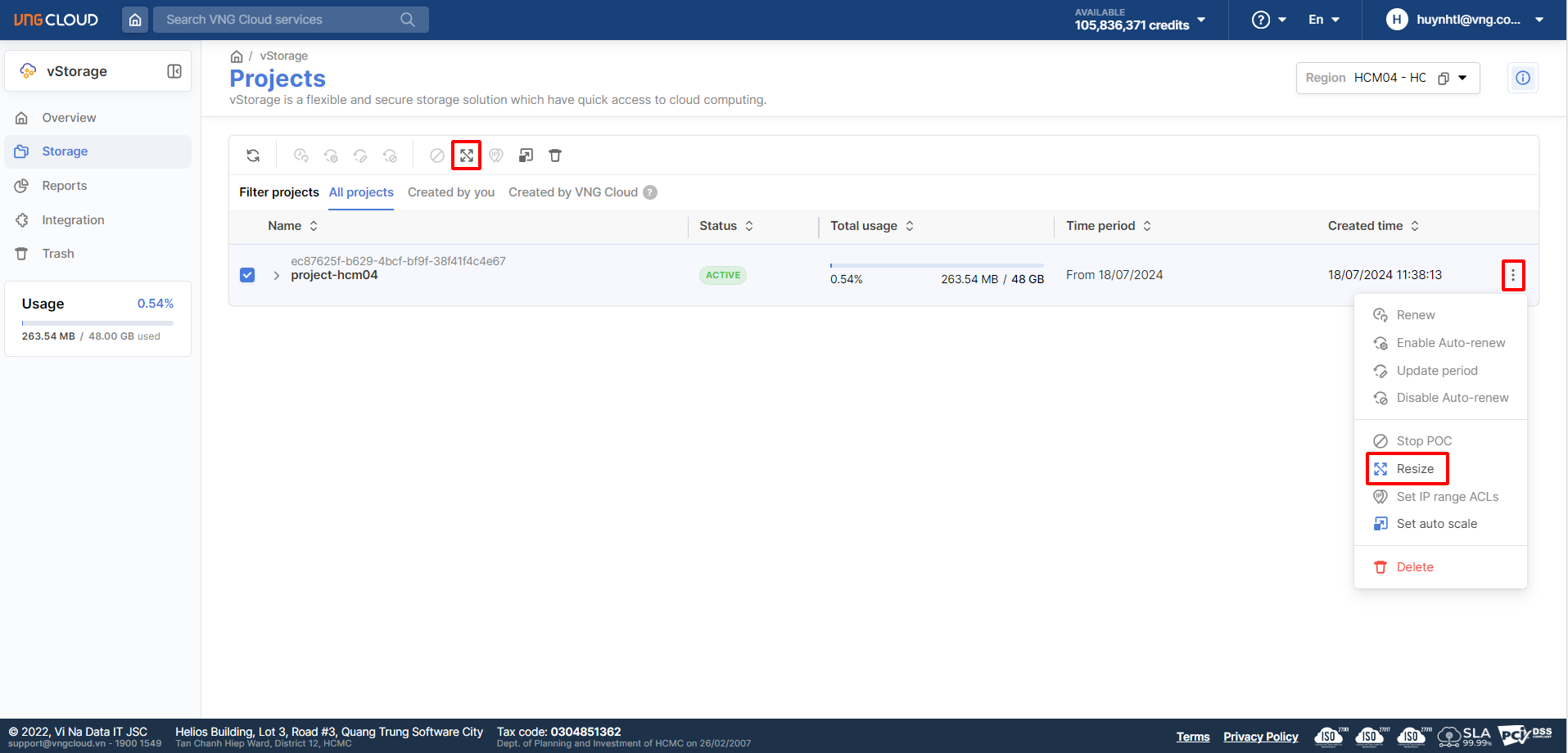
Task: Click the Search VNG Cloud services field
Action: click(278, 20)
